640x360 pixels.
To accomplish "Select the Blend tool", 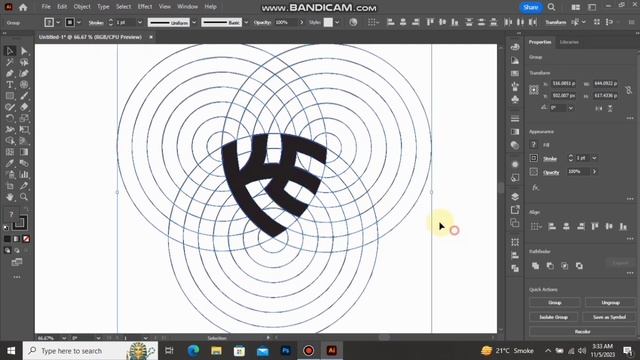I will [x=24, y=163].
